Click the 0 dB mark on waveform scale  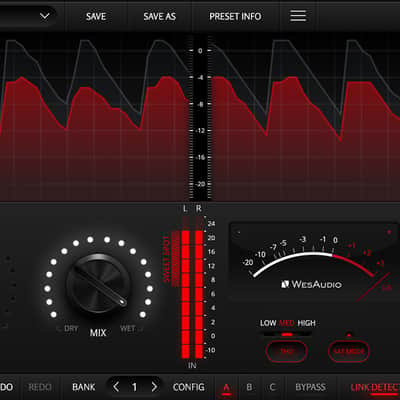(x=200, y=51)
